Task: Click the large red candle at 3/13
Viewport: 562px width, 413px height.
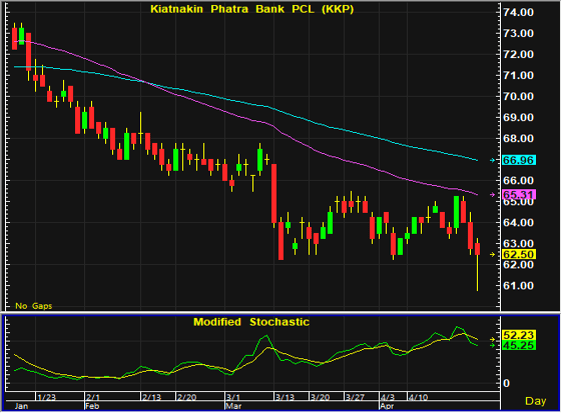Action: pyautogui.click(x=274, y=195)
